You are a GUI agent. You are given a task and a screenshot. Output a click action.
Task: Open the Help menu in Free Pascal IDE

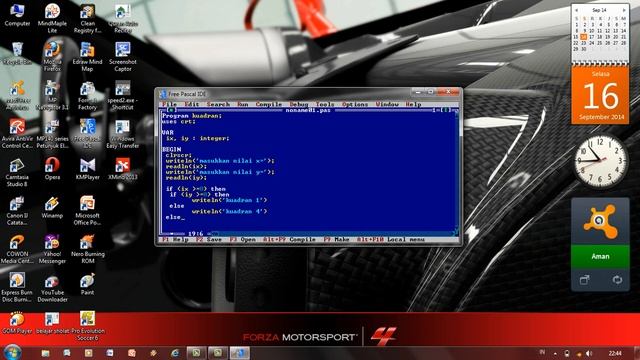(413, 104)
